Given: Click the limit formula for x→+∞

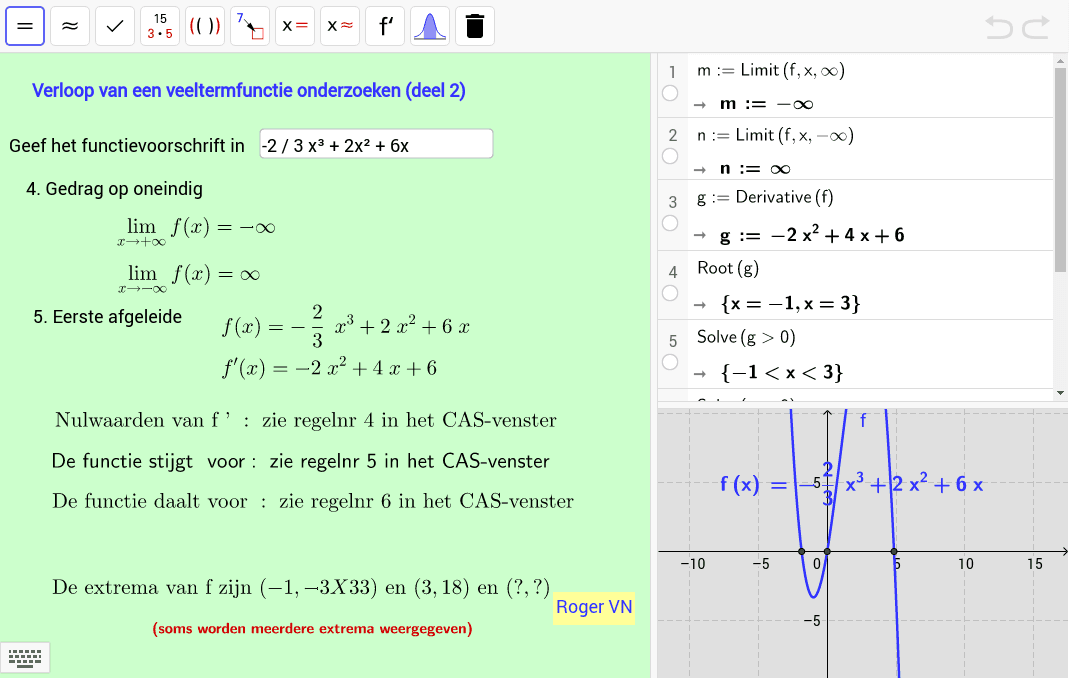Looking at the screenshot, I should click(197, 231).
